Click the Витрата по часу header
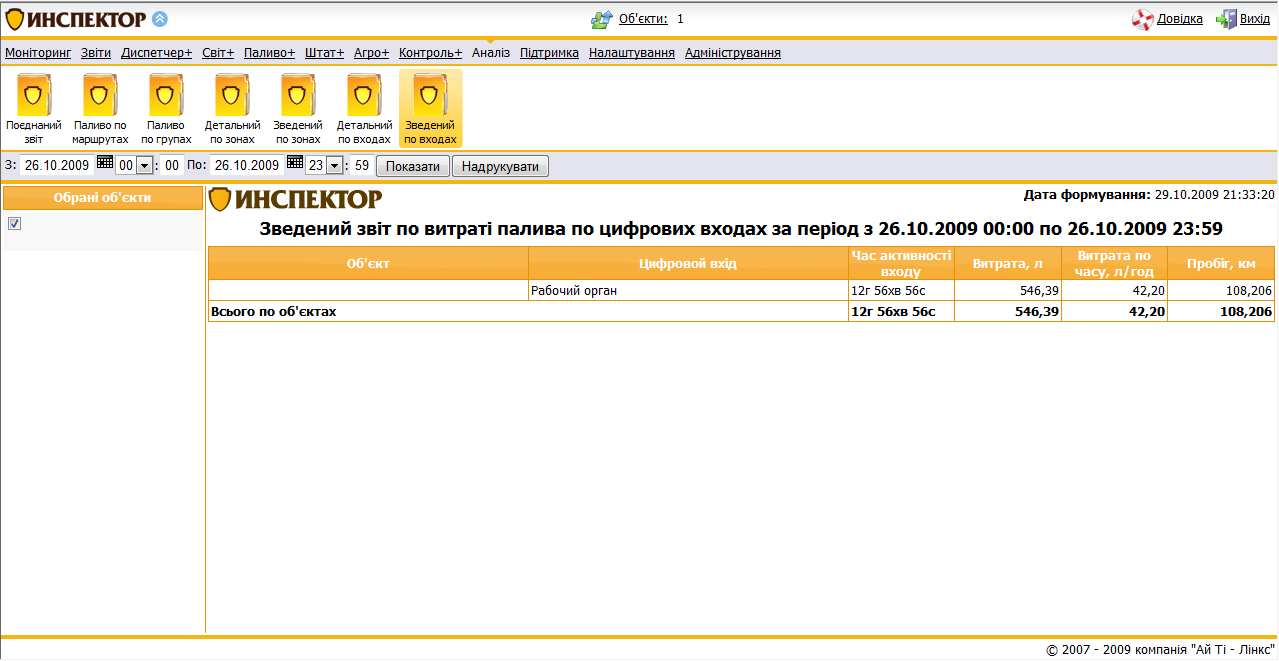The height and width of the screenshot is (661, 1279). (1114, 263)
